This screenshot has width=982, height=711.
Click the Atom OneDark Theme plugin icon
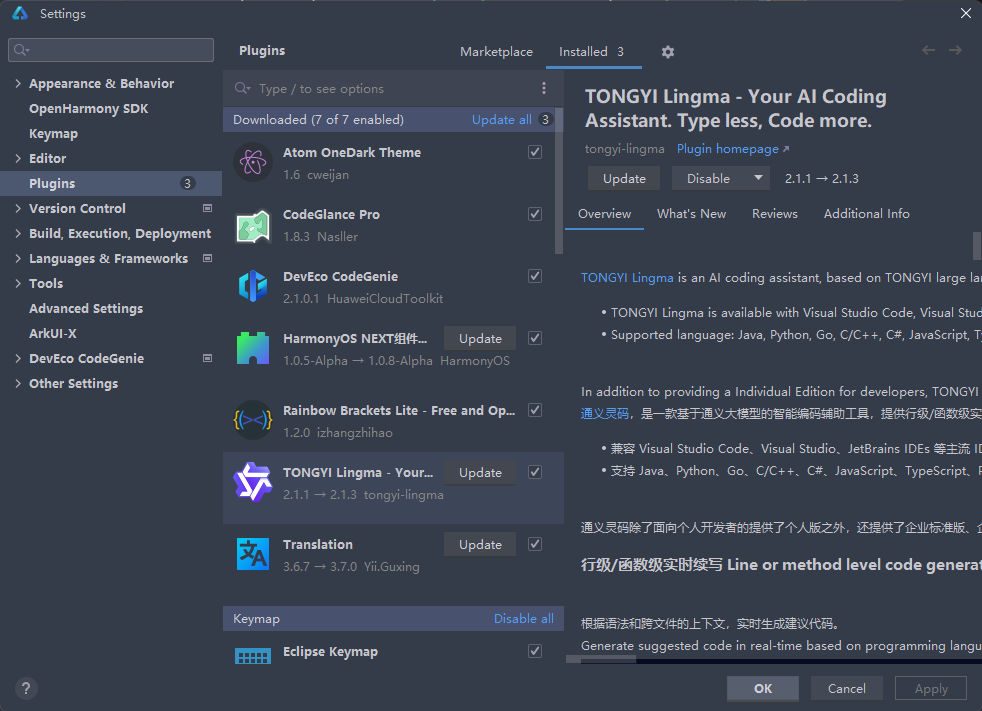tap(252, 162)
